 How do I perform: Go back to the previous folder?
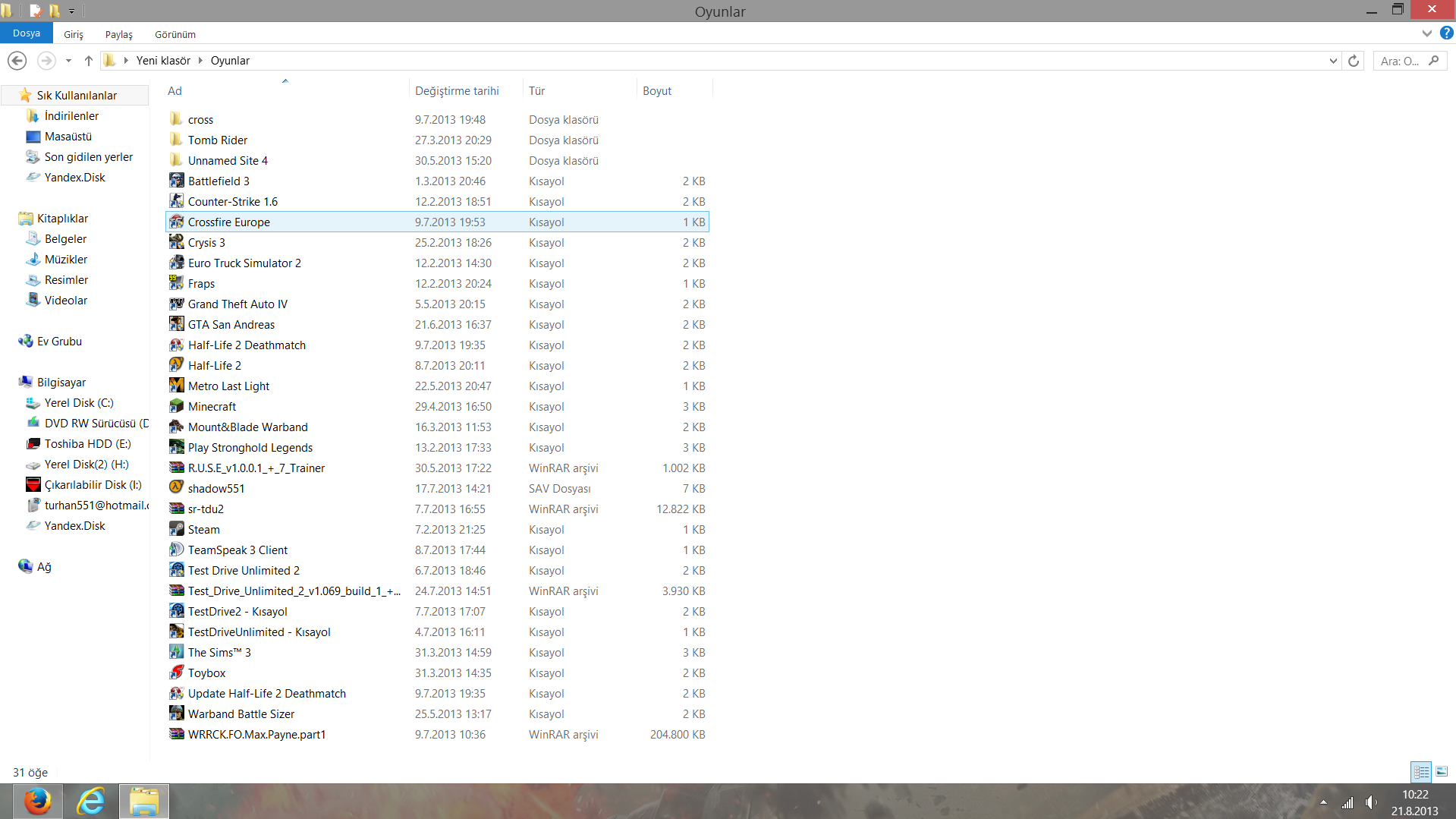coord(17,61)
